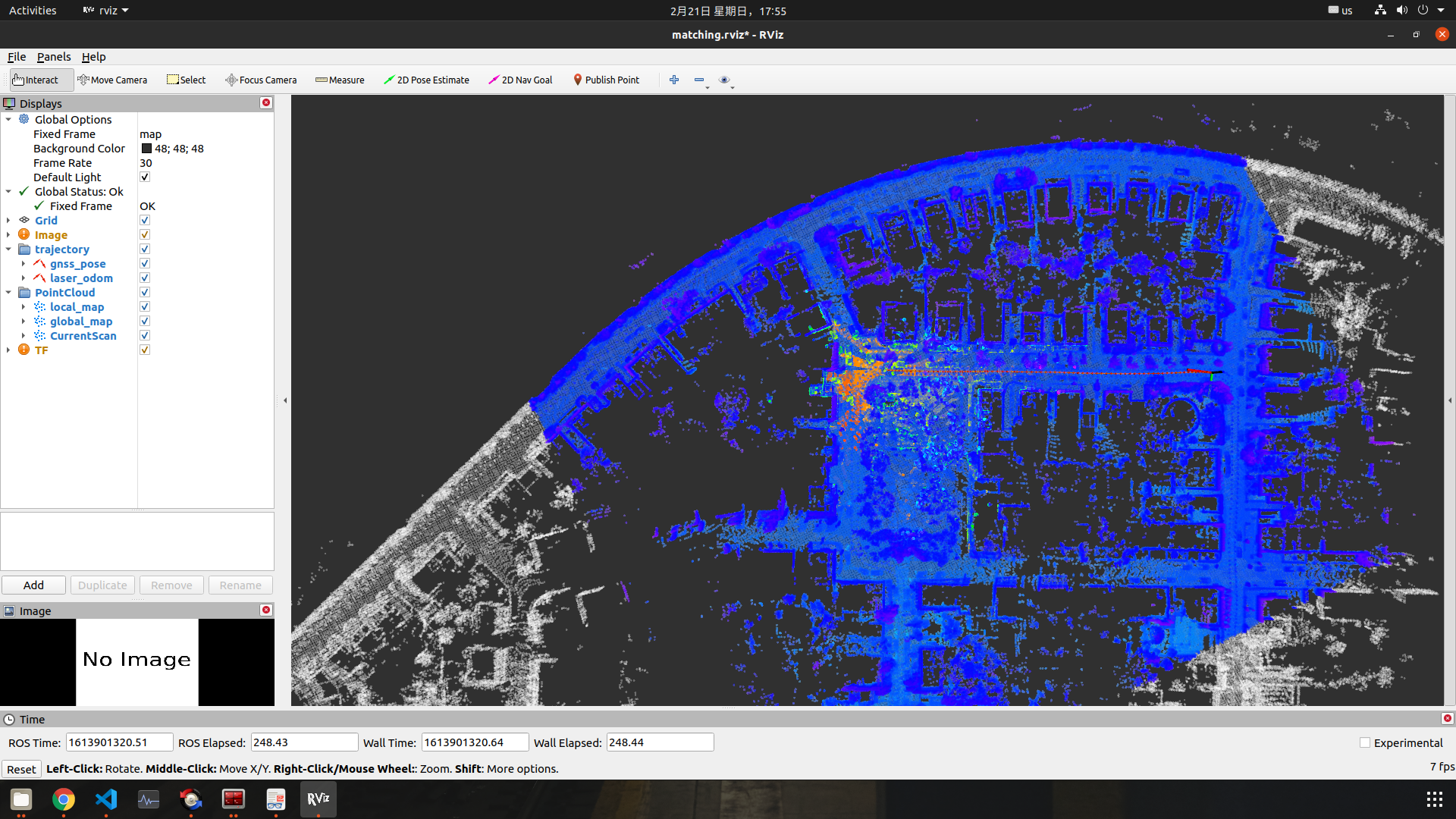Click the TF warning icon
1456x819 pixels.
coord(24,350)
